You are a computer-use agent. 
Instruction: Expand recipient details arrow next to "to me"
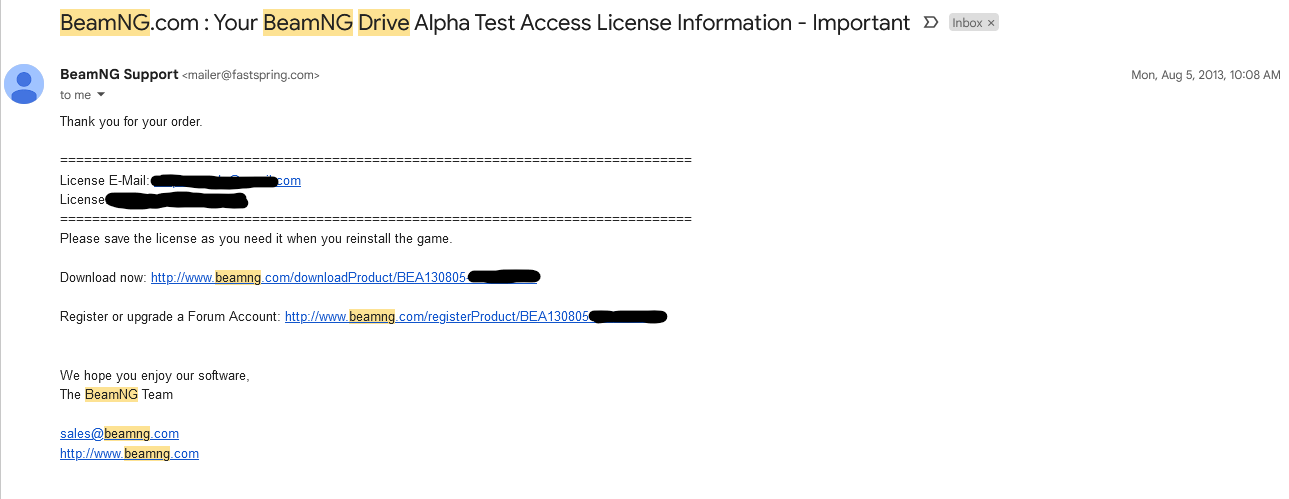[x=101, y=95]
